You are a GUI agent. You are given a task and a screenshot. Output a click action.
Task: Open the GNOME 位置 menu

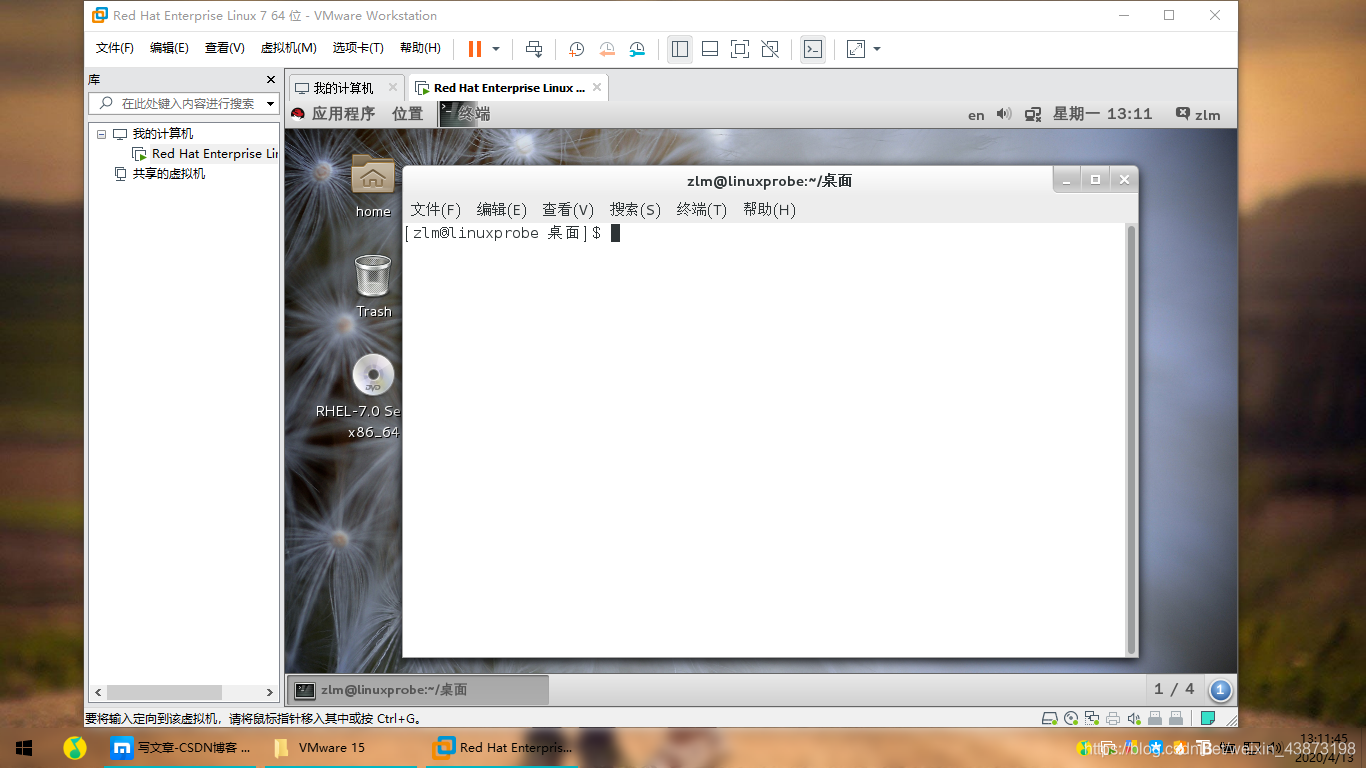pos(408,114)
